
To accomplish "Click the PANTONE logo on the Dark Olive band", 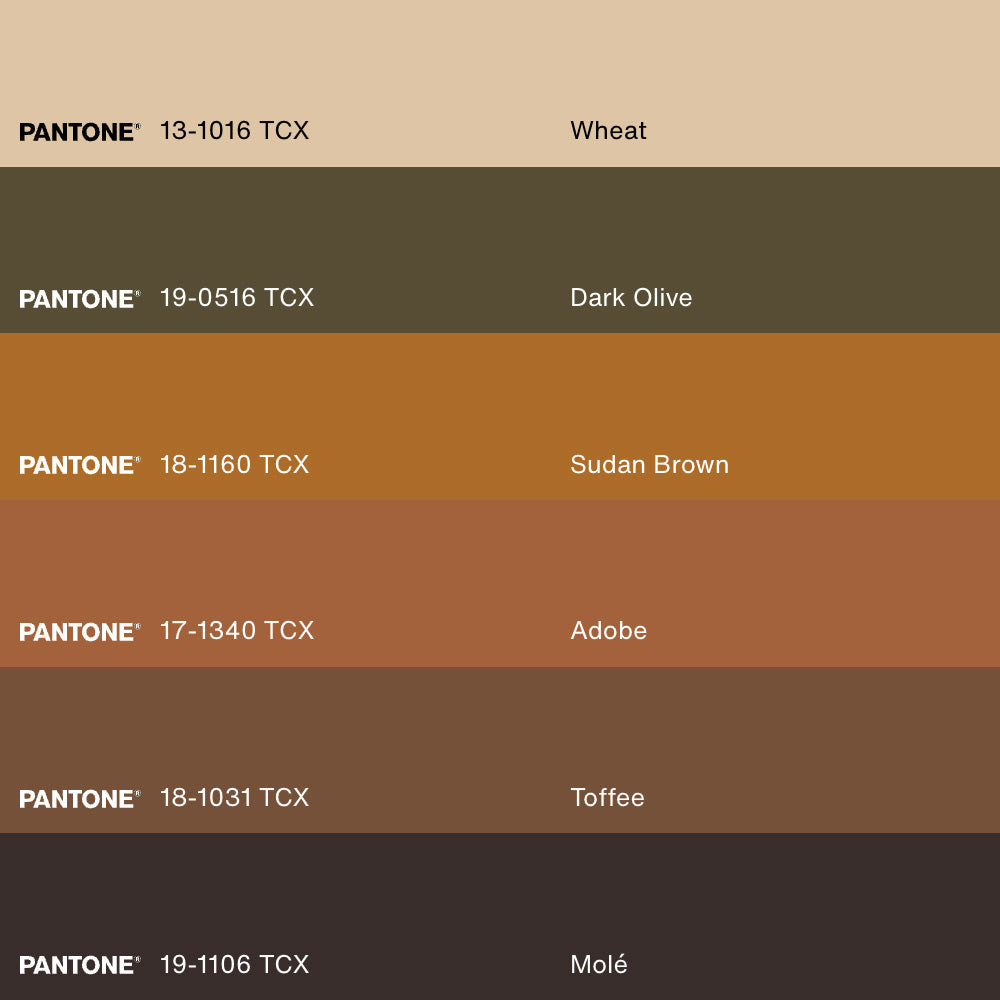I will 79,299.
